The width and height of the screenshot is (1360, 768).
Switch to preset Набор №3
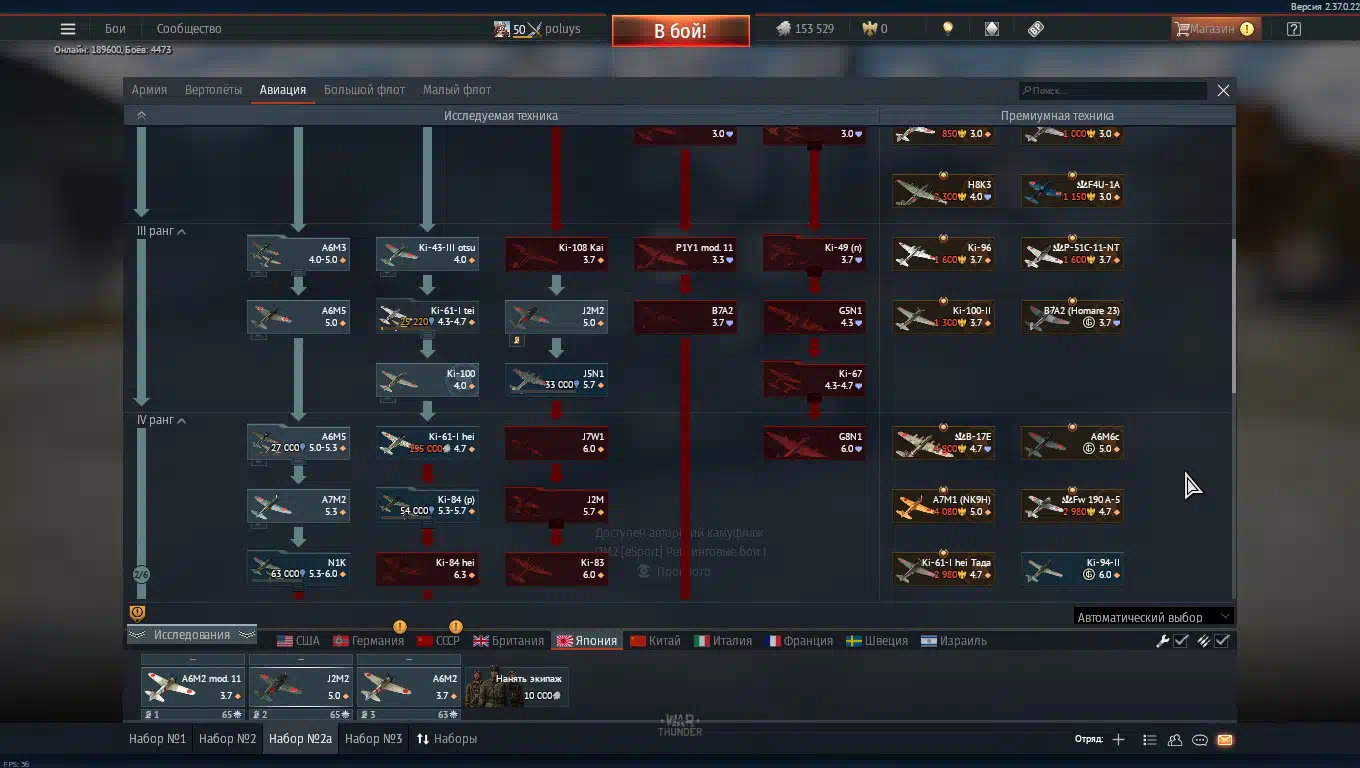coord(374,739)
